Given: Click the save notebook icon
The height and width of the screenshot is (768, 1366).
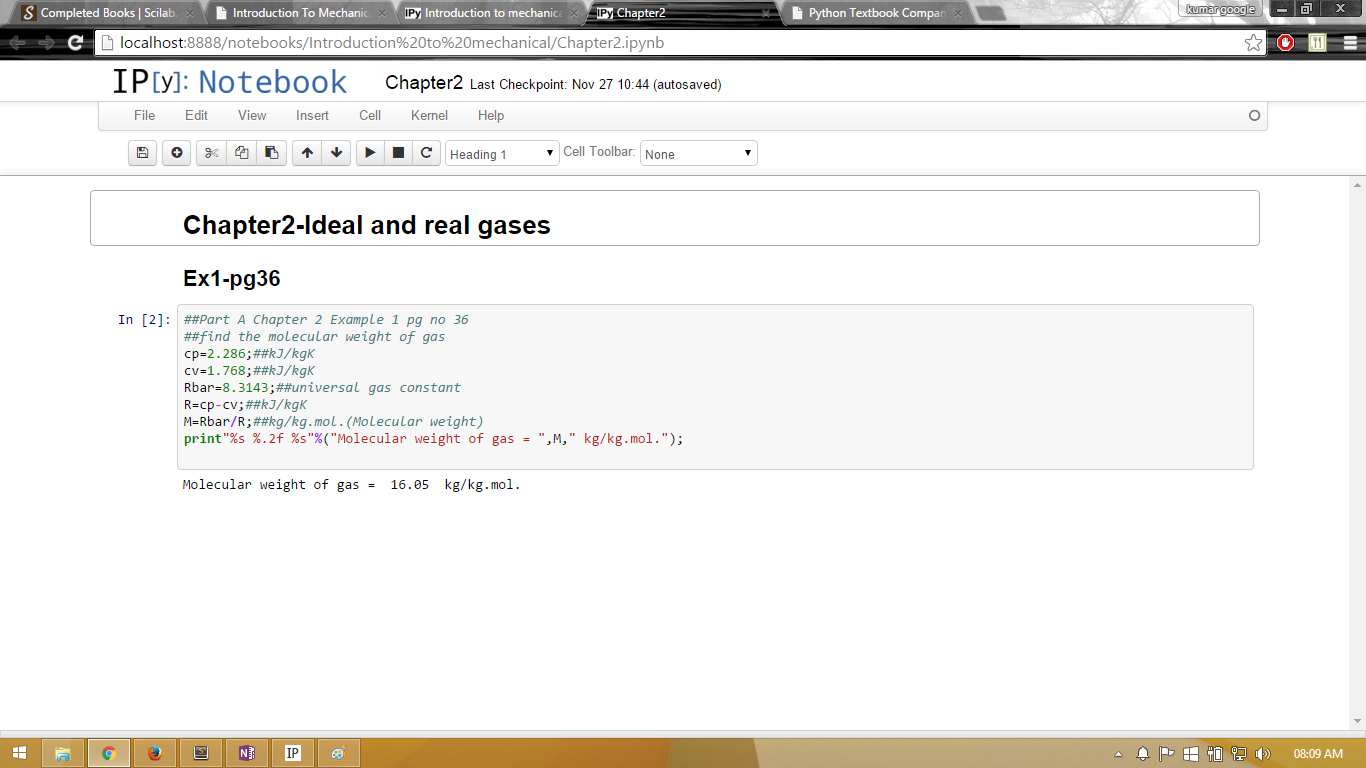Looking at the screenshot, I should tap(142, 153).
